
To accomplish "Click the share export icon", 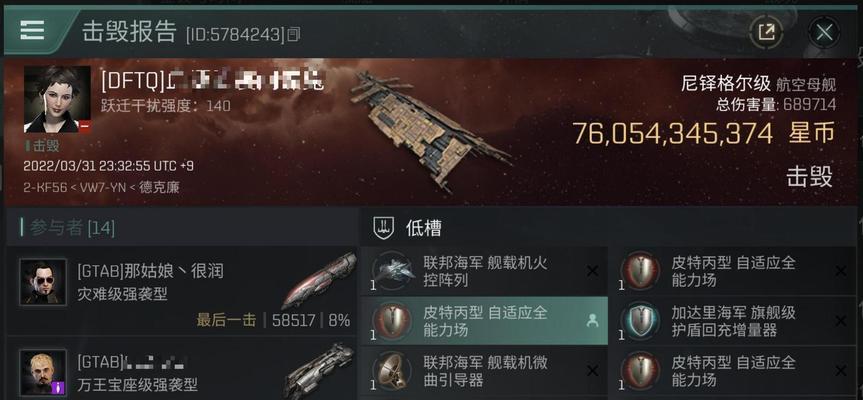I will pyautogui.click(x=766, y=32).
